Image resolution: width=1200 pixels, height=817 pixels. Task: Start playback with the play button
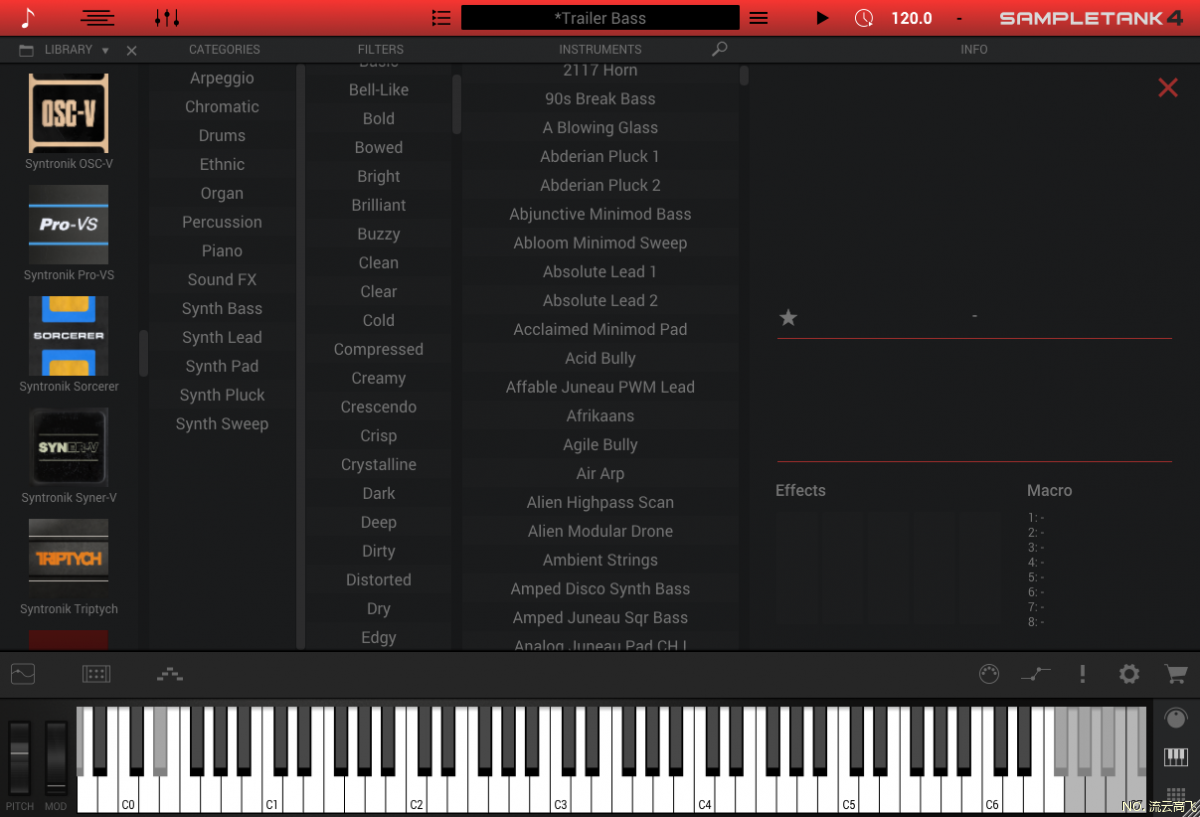[823, 18]
